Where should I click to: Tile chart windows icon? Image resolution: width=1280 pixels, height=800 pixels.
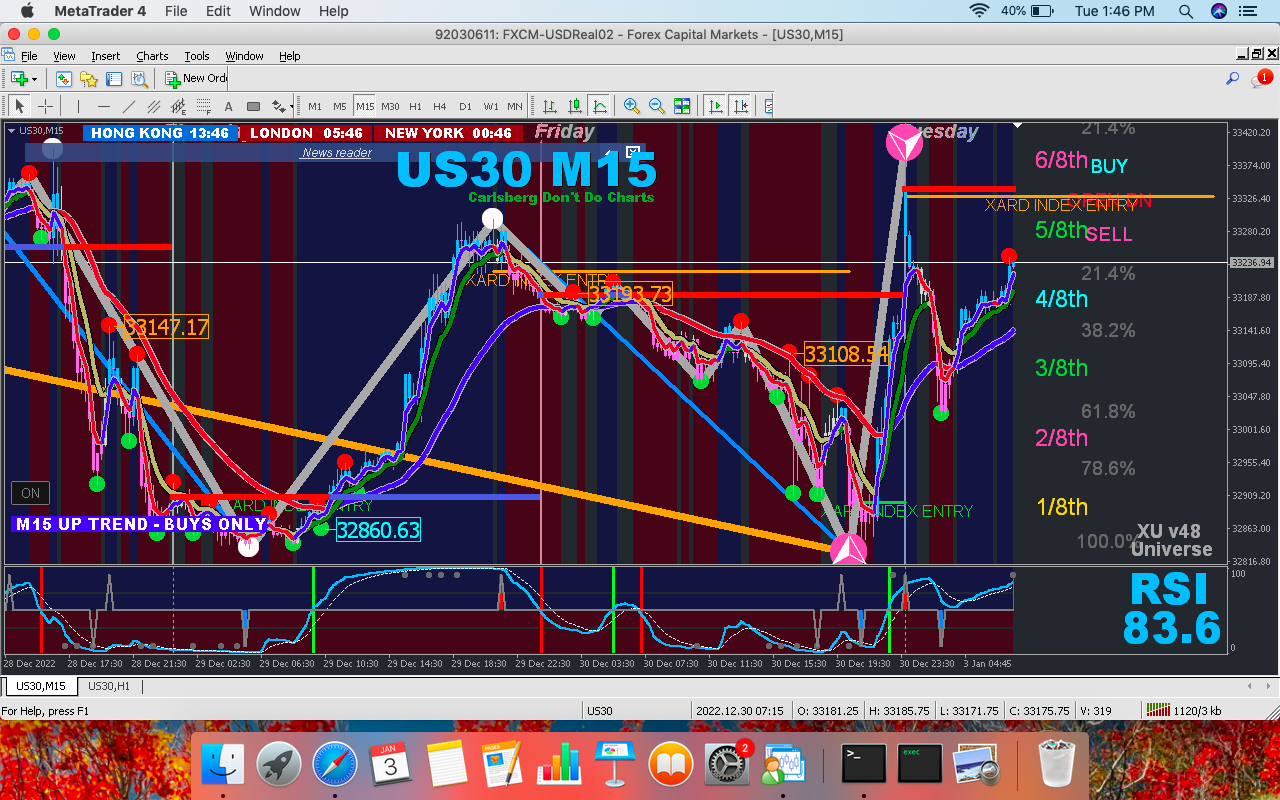(x=682, y=106)
